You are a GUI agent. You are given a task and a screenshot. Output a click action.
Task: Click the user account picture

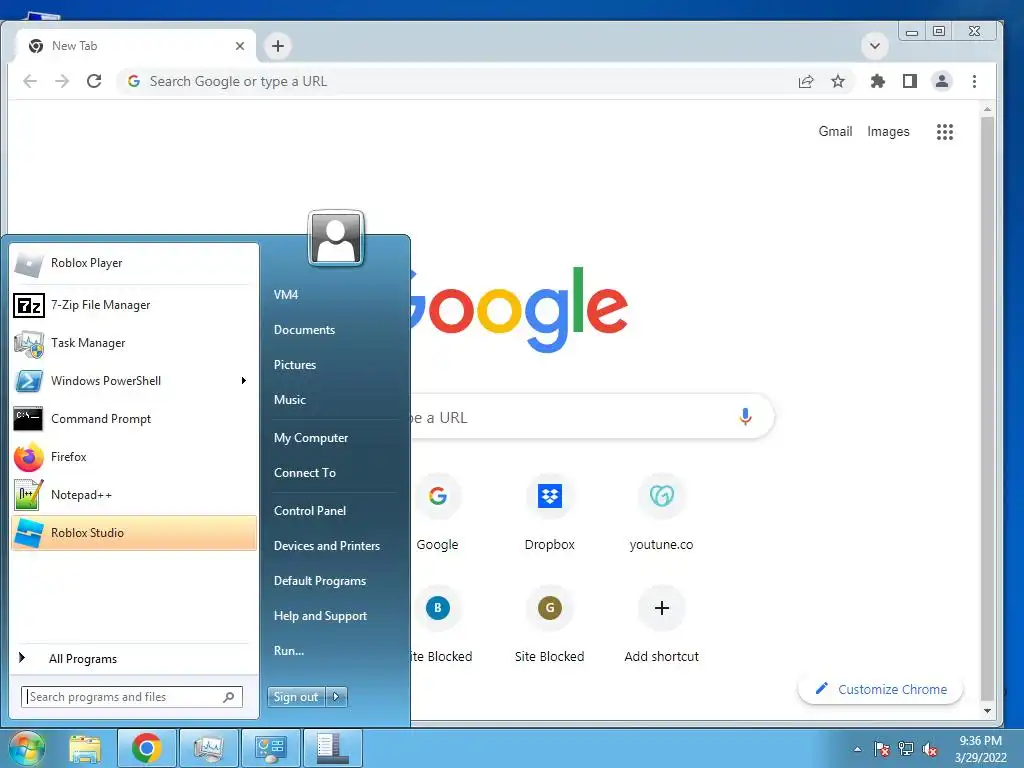pos(336,238)
